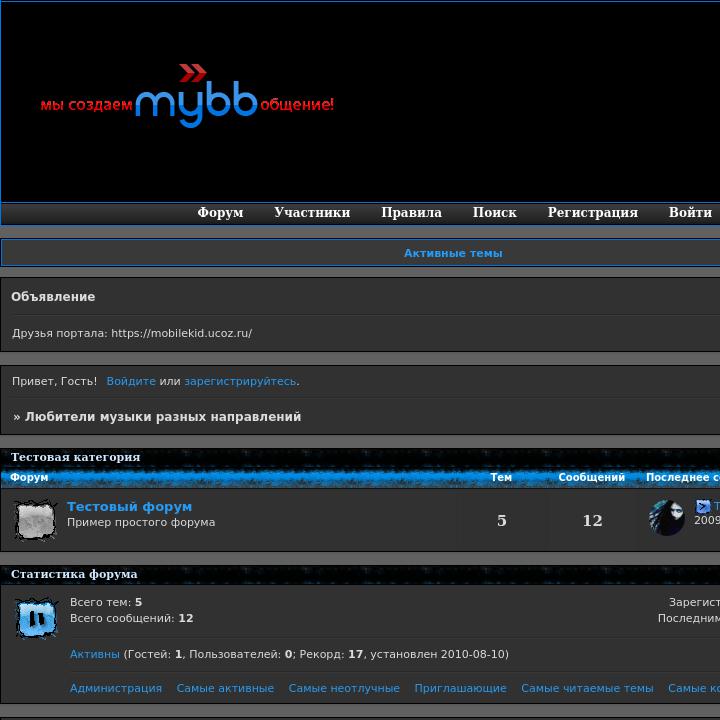Screen dimensions: 720x720
Task: Click the message count 12 cell
Action: pyautogui.click(x=592, y=520)
